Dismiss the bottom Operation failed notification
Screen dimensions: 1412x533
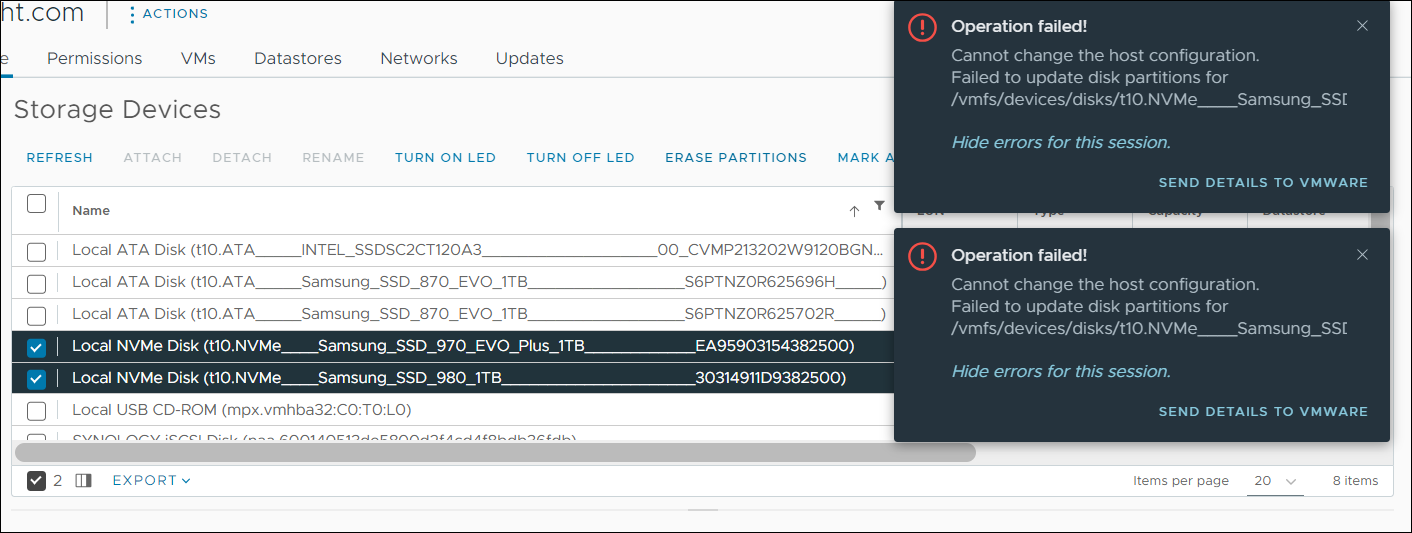(1362, 255)
